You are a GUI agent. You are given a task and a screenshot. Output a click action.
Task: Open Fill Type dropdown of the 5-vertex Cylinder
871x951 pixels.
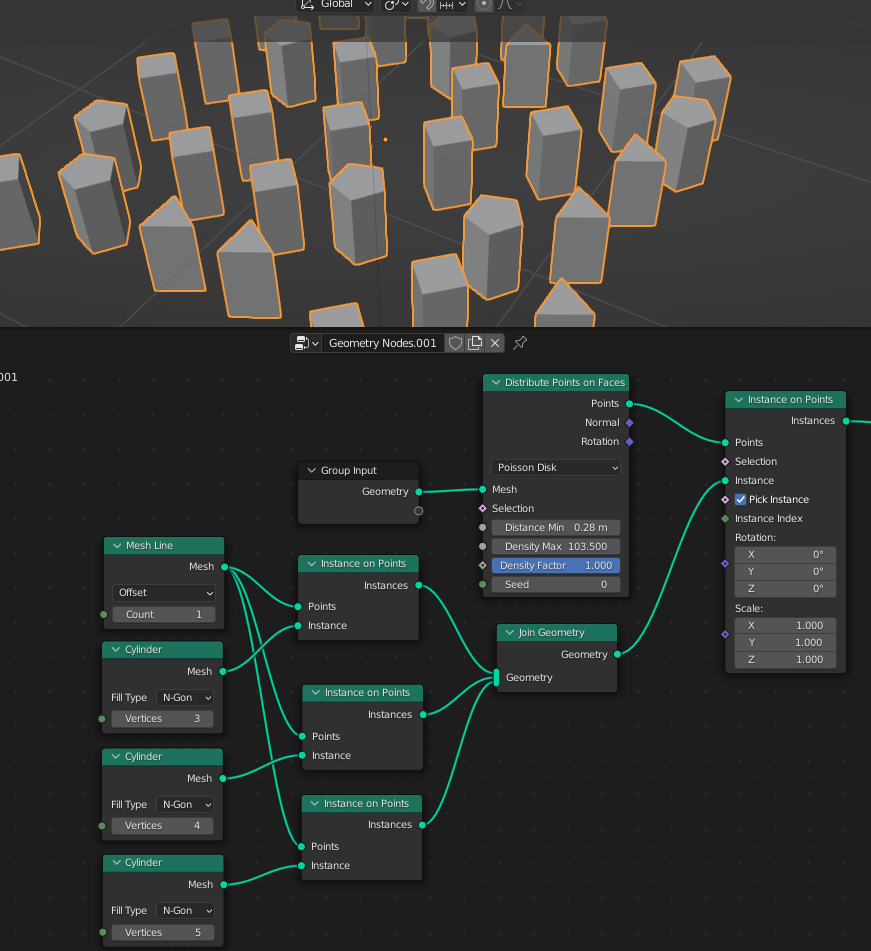(184, 910)
